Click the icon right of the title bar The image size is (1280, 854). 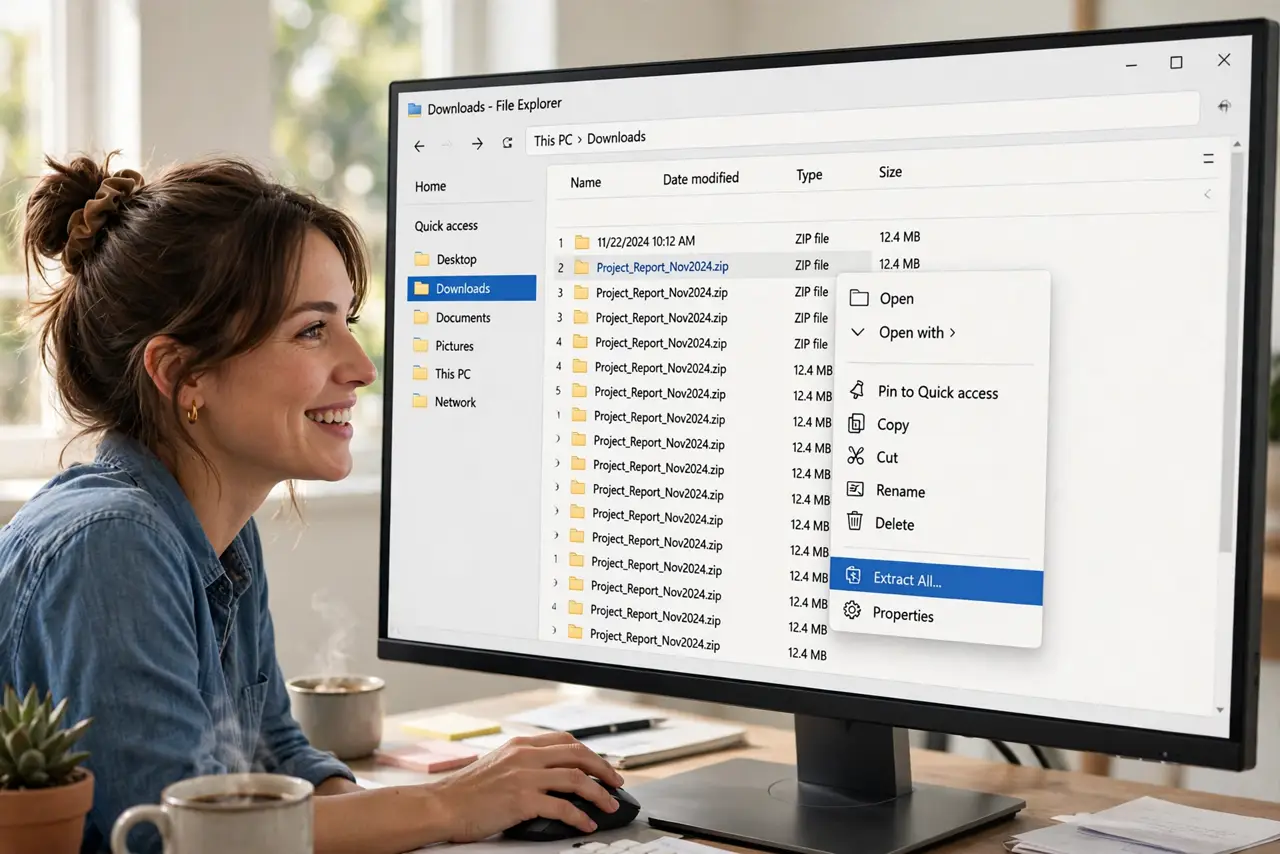pos(1224,106)
